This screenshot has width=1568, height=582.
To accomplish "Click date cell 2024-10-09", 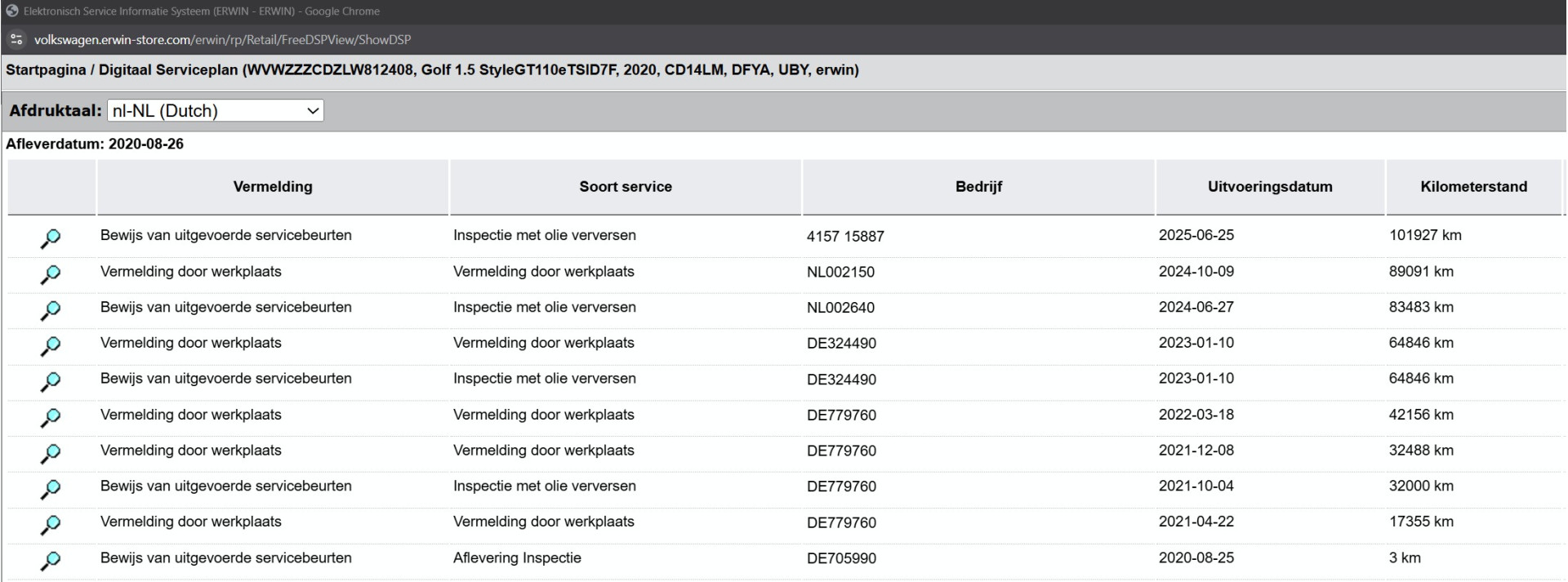I will 1196,272.
